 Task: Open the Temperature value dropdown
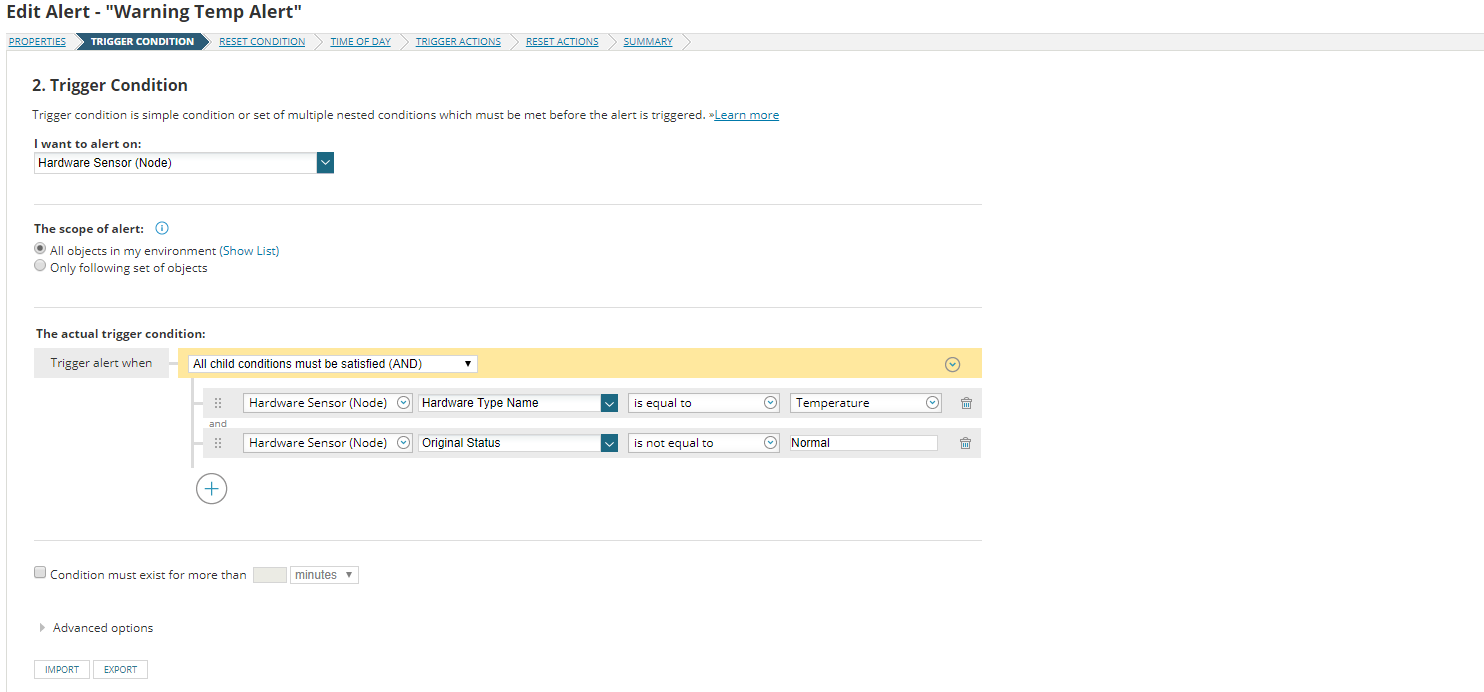point(866,403)
